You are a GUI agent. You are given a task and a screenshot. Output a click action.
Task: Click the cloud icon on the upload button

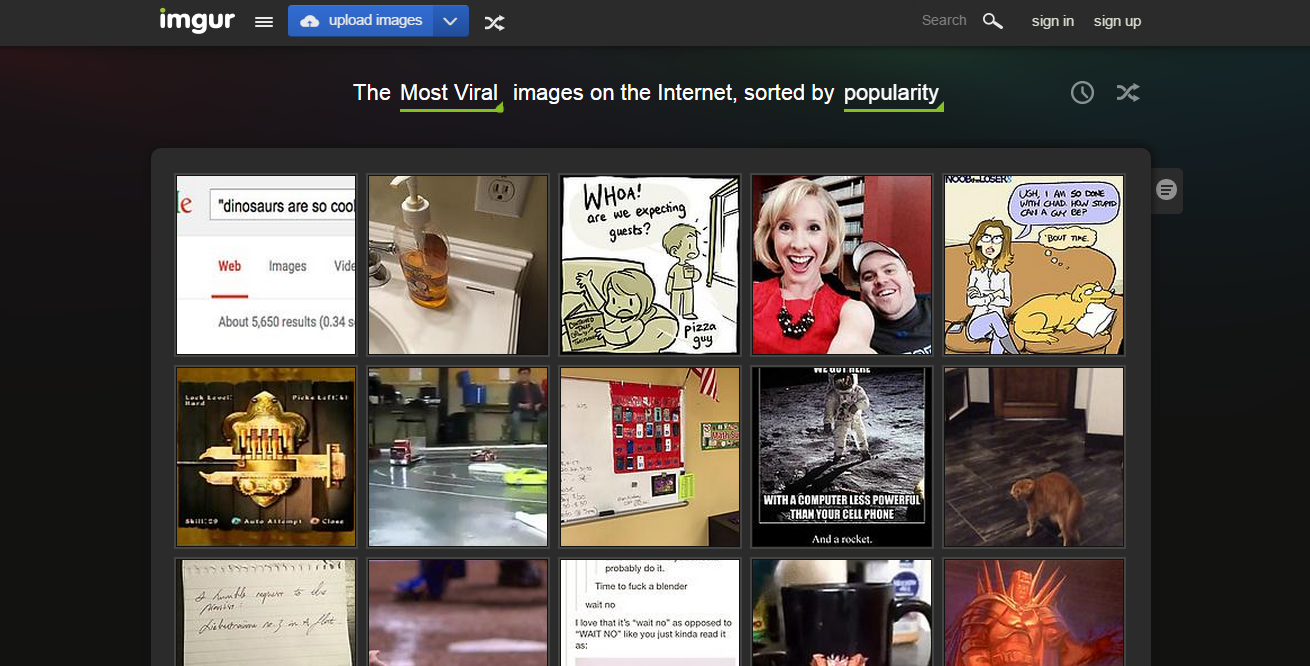tap(308, 20)
